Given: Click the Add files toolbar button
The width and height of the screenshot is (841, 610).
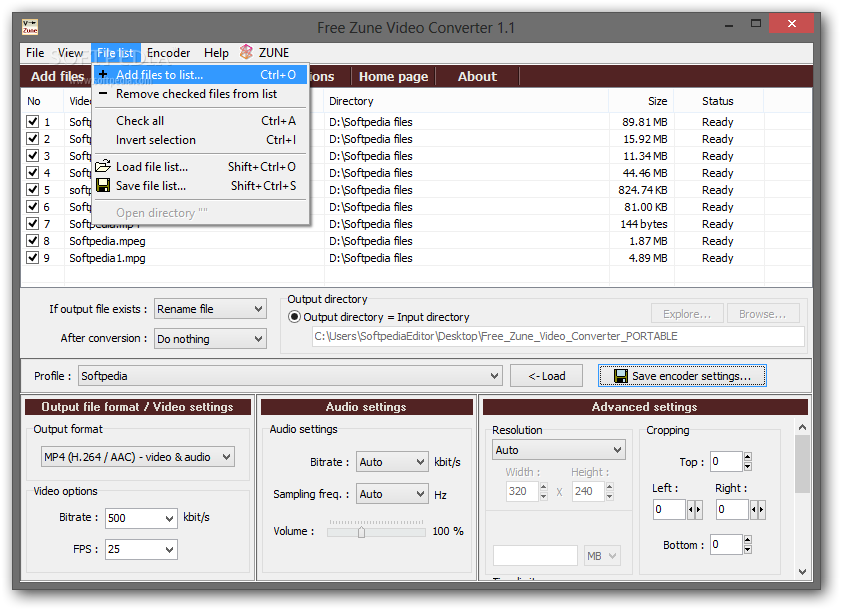Looking at the screenshot, I should [57, 76].
